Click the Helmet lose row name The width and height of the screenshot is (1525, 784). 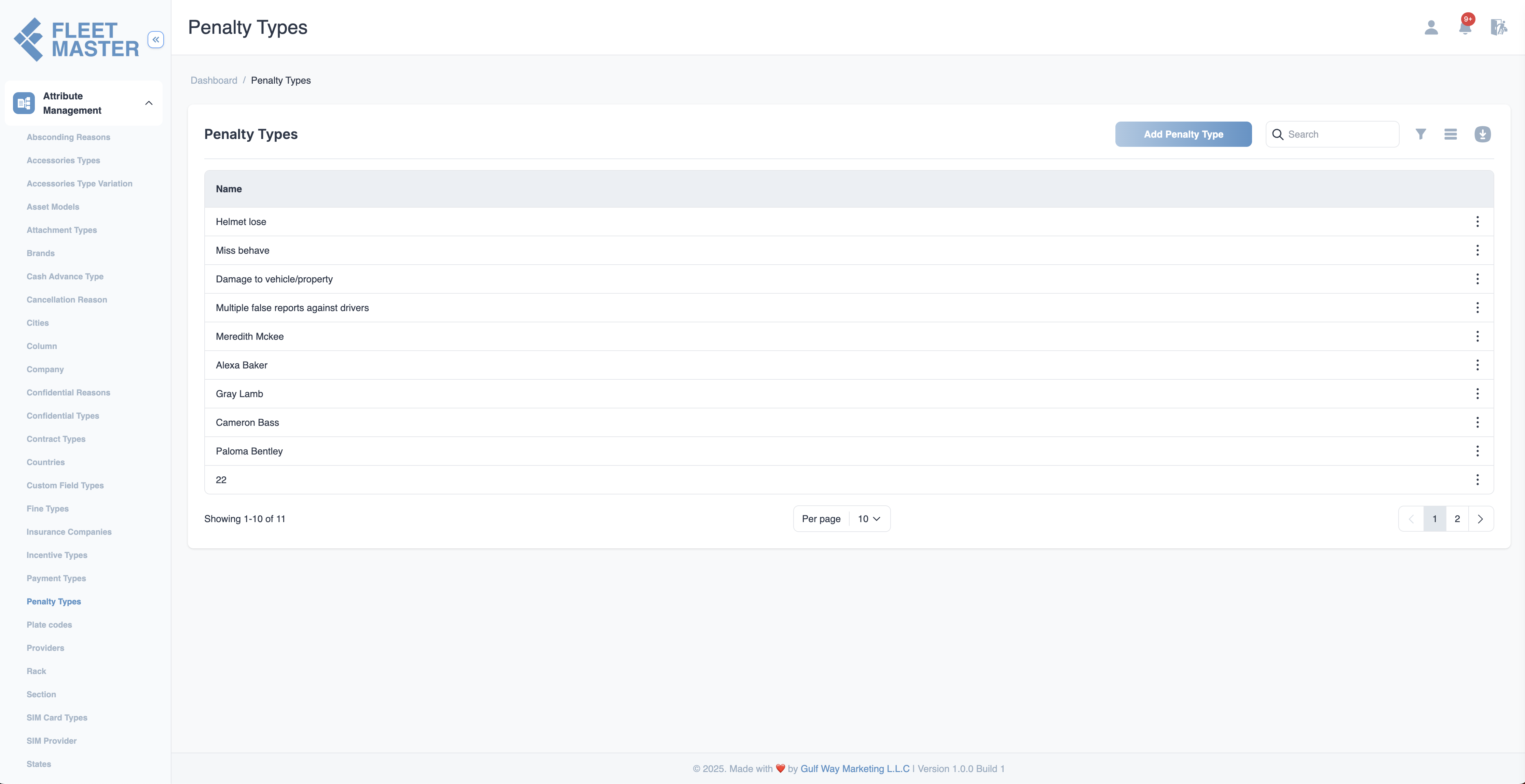pos(241,222)
